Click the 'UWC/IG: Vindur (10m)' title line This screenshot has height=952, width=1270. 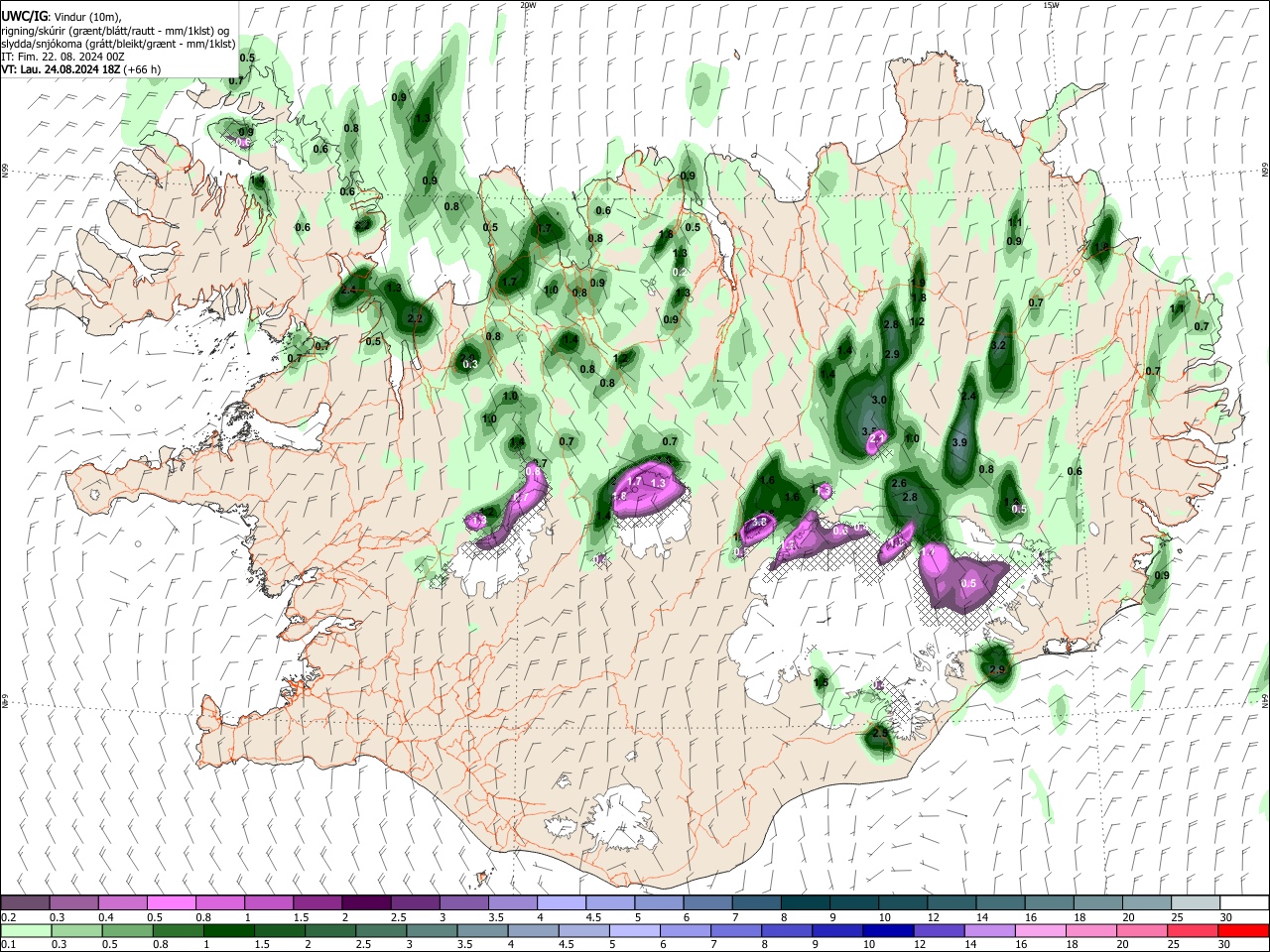(x=62, y=17)
